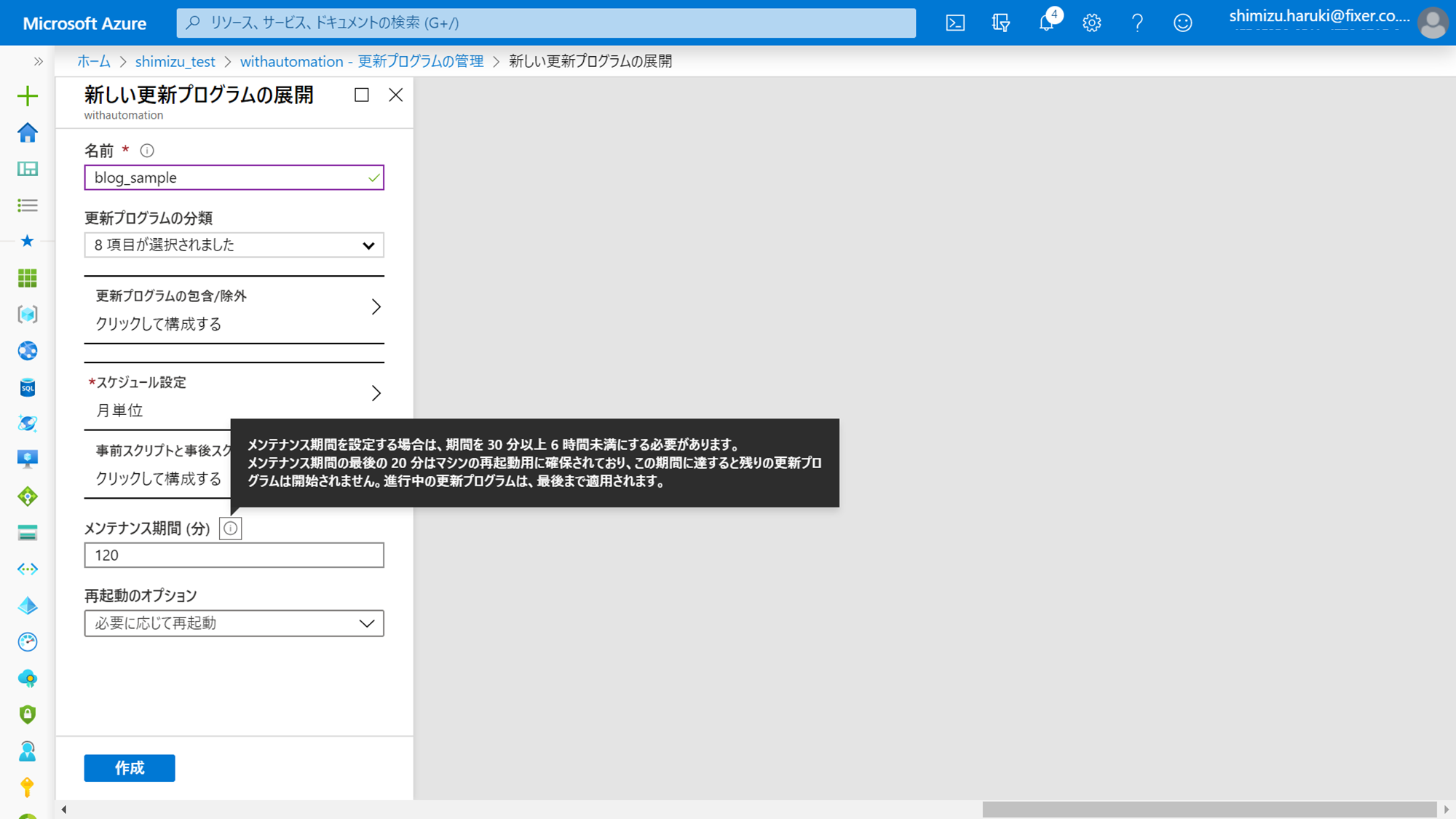
Task: Click info icon next to メンテナンス期間
Action: coord(230,529)
